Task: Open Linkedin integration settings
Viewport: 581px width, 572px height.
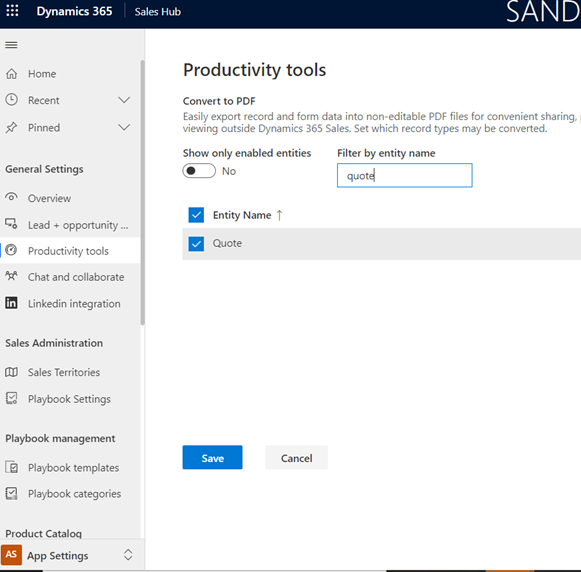Action: click(70, 304)
